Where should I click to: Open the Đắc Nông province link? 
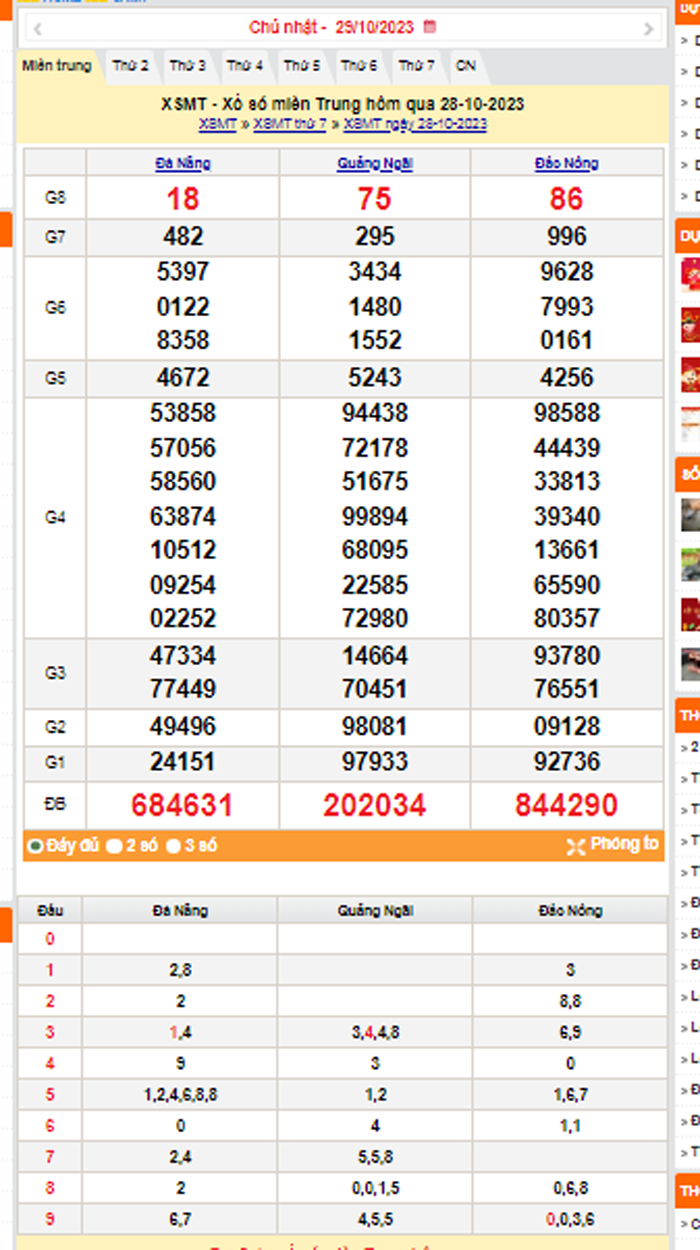(566, 163)
